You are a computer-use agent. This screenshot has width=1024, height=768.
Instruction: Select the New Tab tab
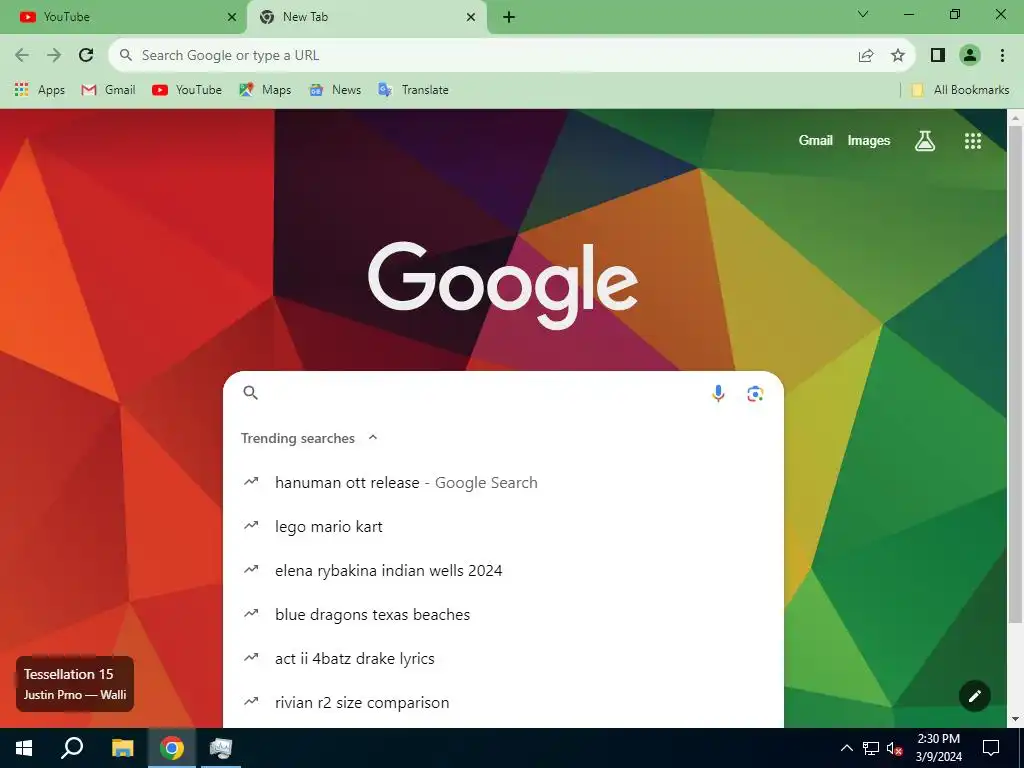click(x=366, y=17)
